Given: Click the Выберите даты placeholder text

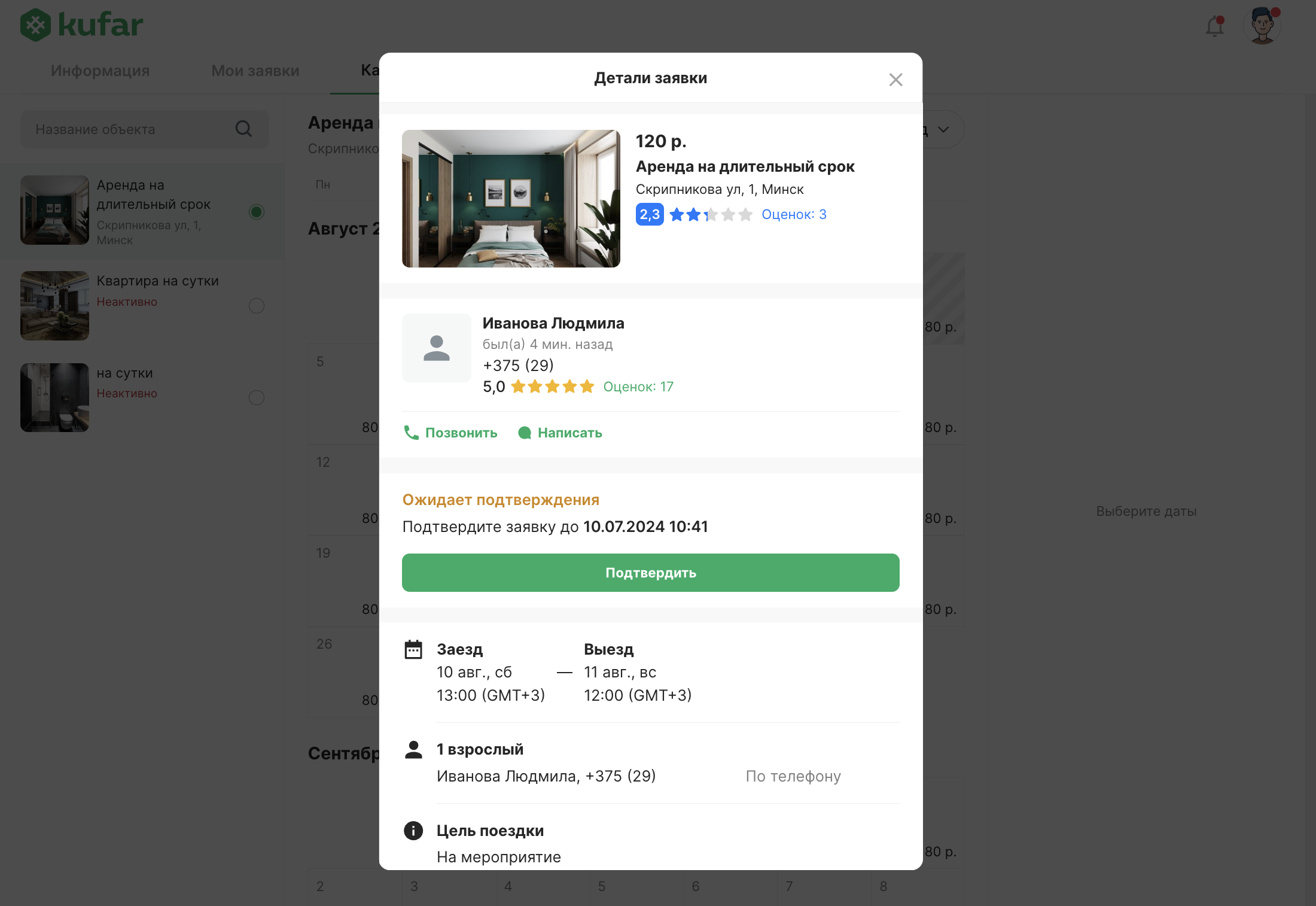Looking at the screenshot, I should [1146, 511].
